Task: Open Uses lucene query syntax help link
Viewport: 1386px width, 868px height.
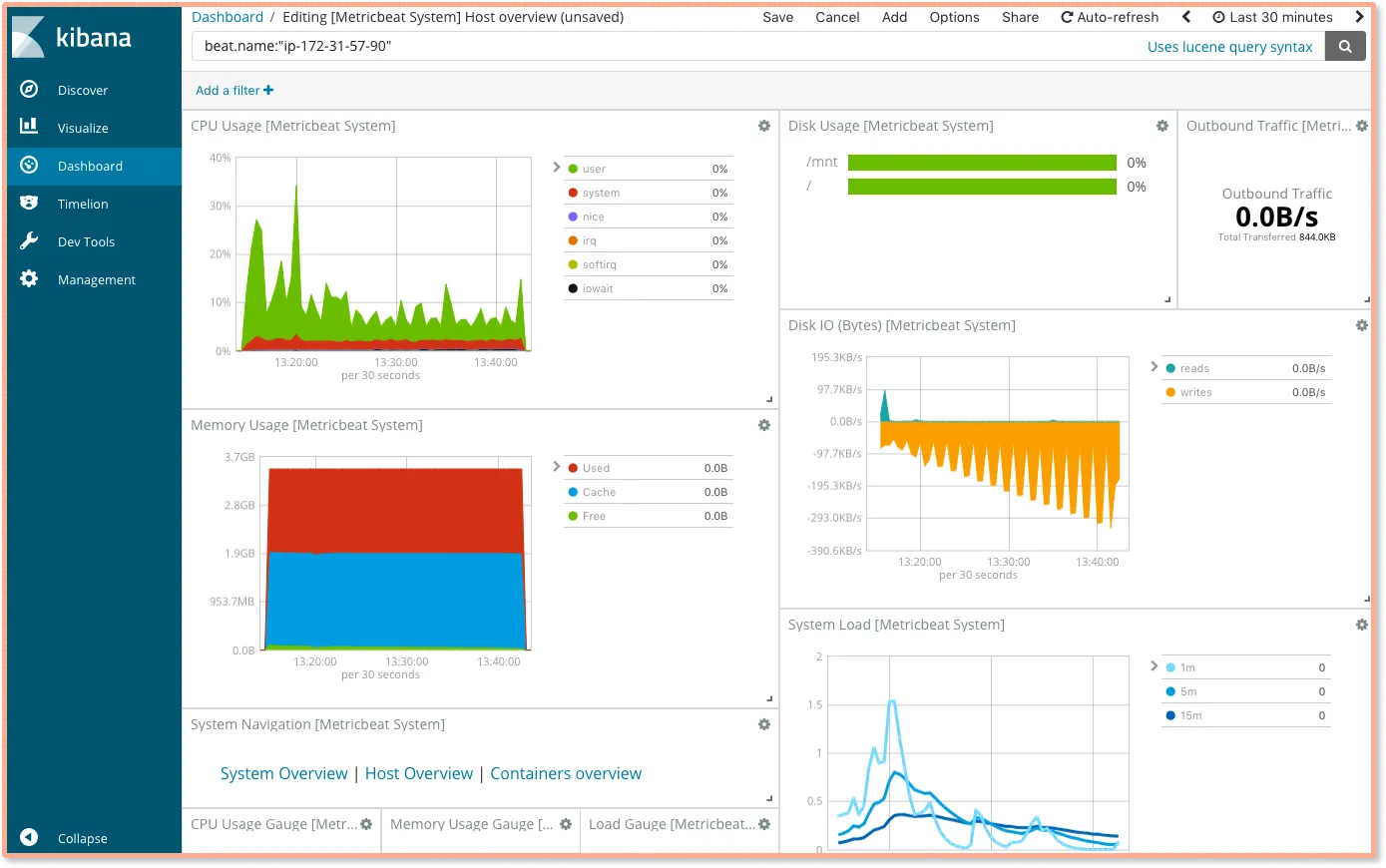Action: 1229,47
